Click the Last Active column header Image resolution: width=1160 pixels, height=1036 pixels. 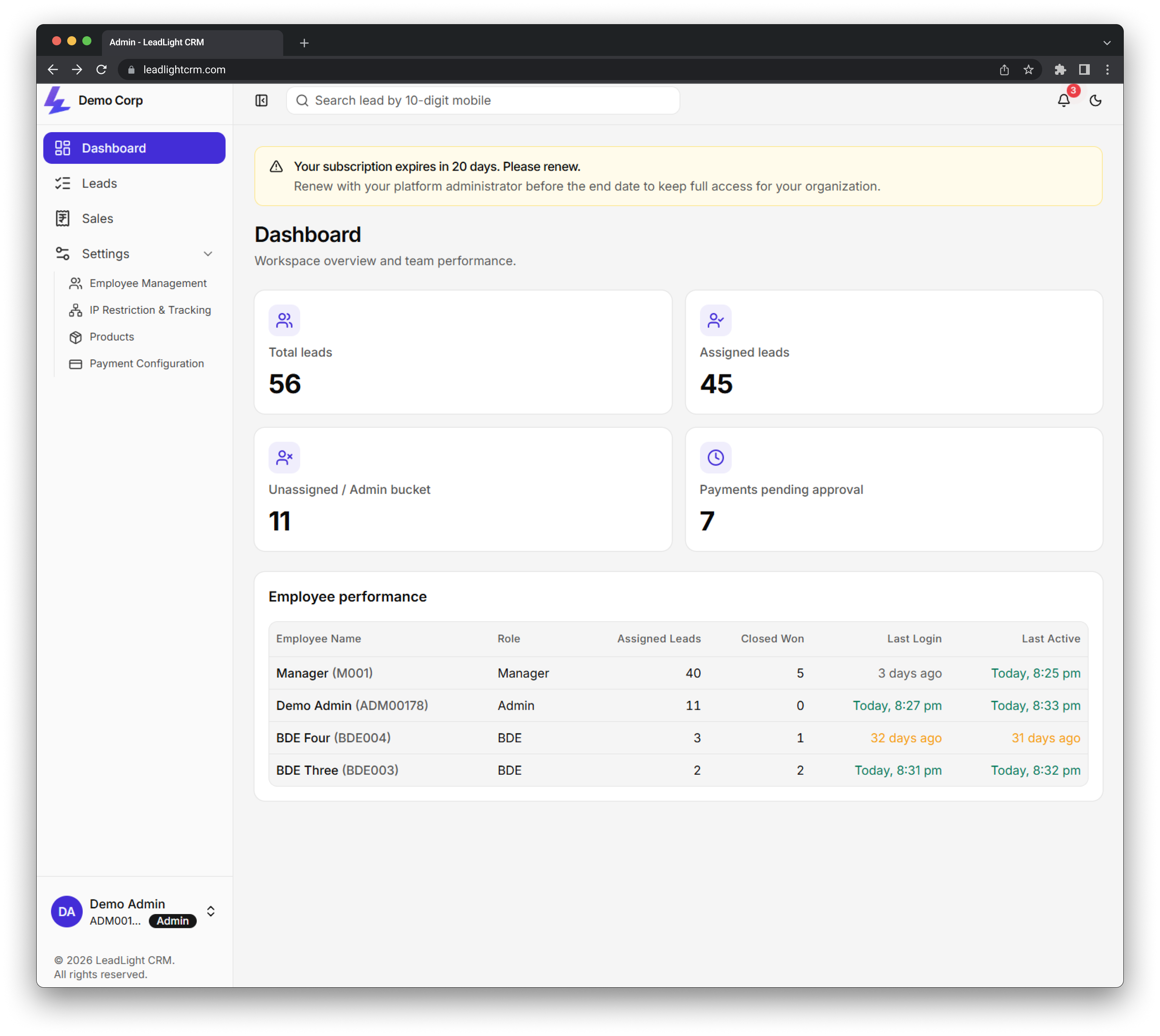pyautogui.click(x=1051, y=639)
